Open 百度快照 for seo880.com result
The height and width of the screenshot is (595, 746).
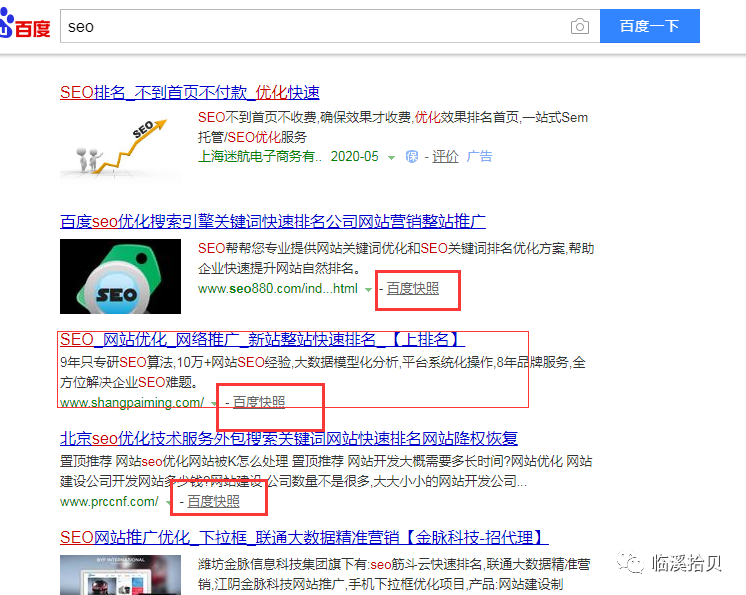click(x=412, y=289)
